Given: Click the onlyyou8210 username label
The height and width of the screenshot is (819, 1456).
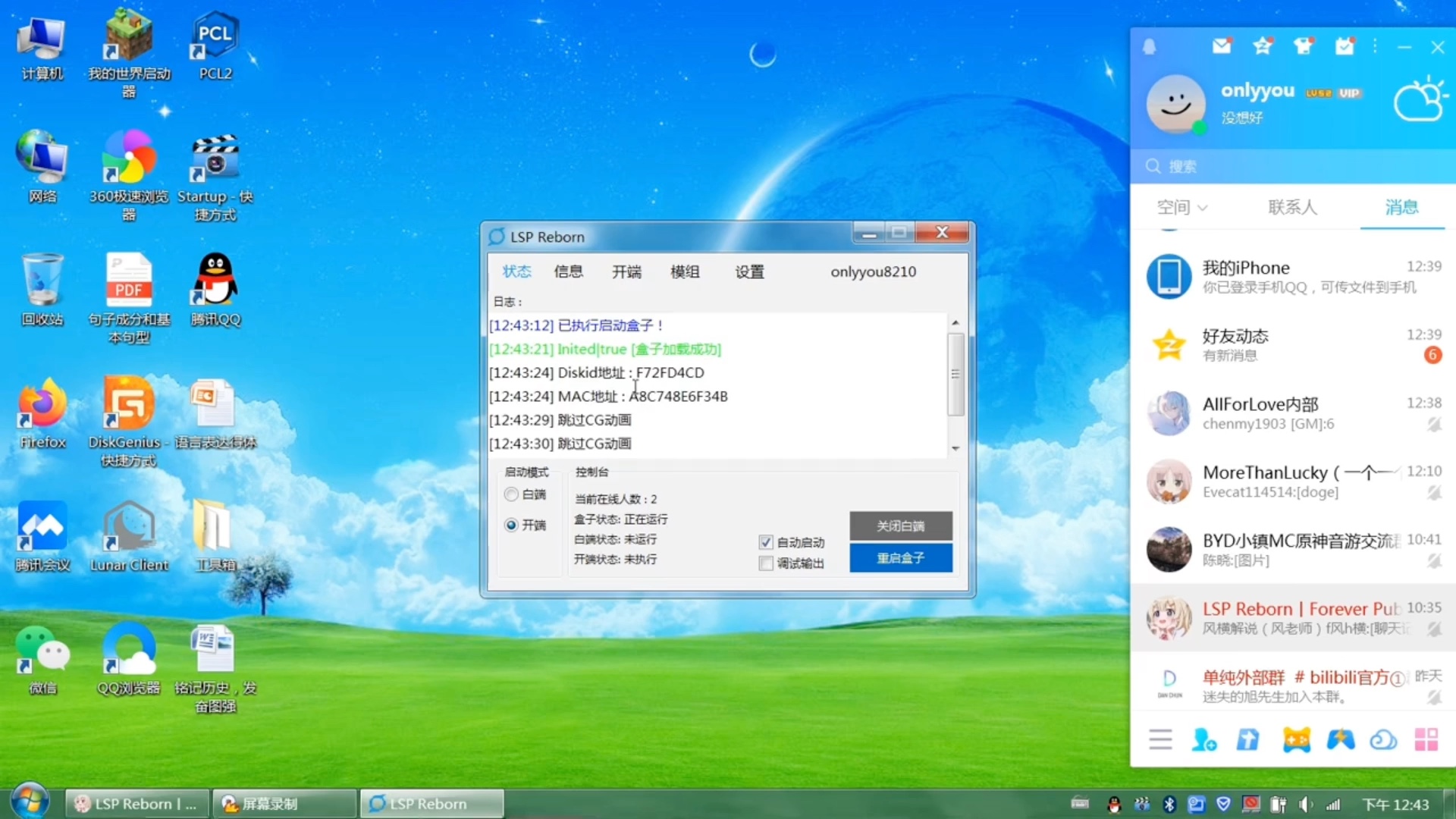Looking at the screenshot, I should coord(873,271).
